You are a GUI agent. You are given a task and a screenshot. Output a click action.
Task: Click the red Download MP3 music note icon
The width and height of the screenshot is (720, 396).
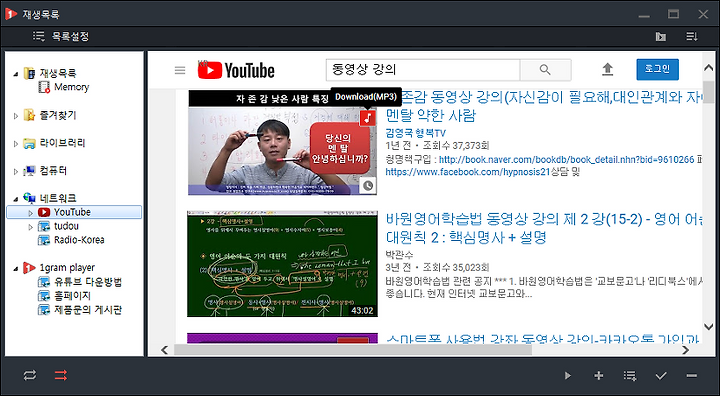click(x=367, y=118)
